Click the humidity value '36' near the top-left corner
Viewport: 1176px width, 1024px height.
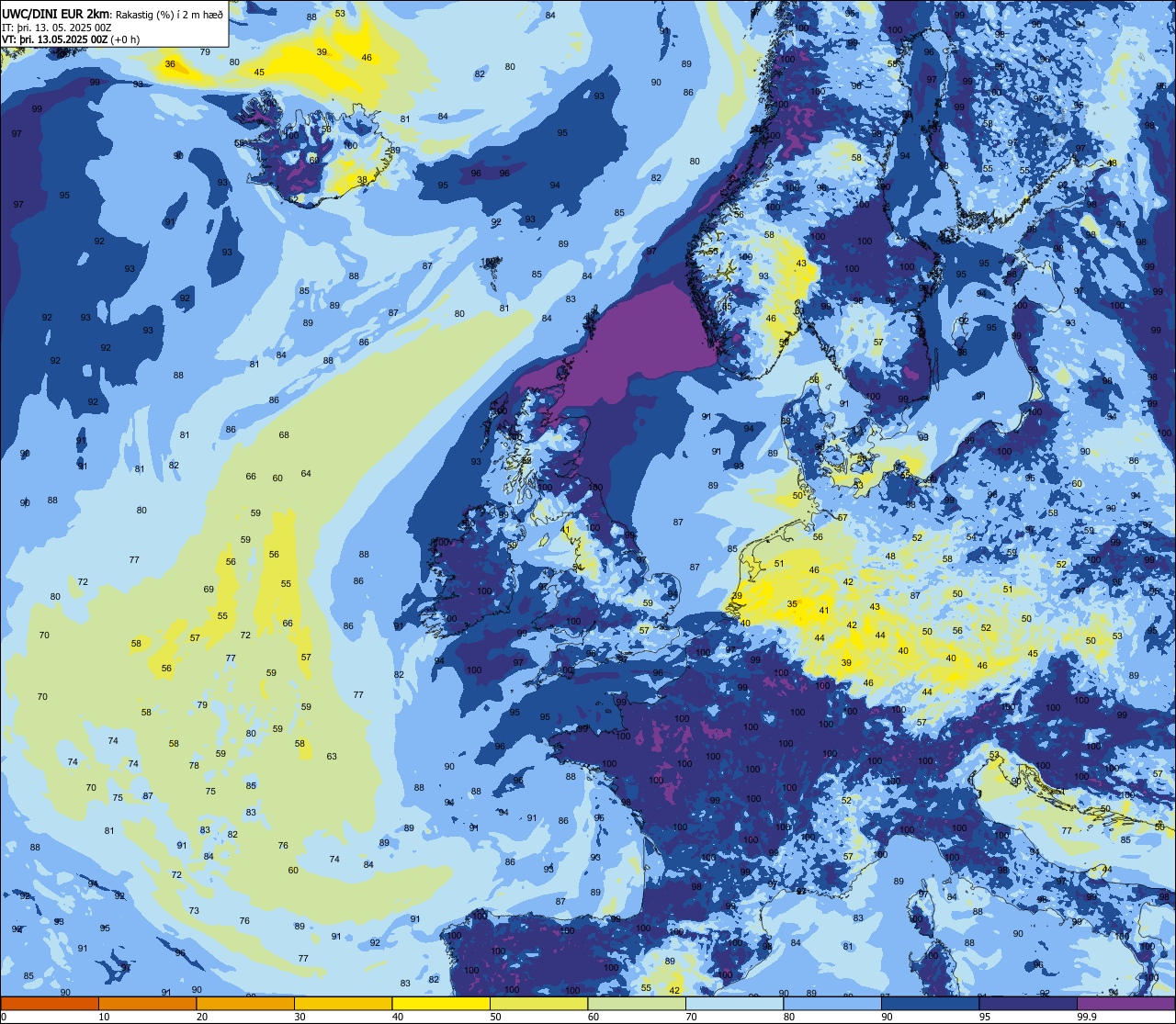pyautogui.click(x=170, y=64)
